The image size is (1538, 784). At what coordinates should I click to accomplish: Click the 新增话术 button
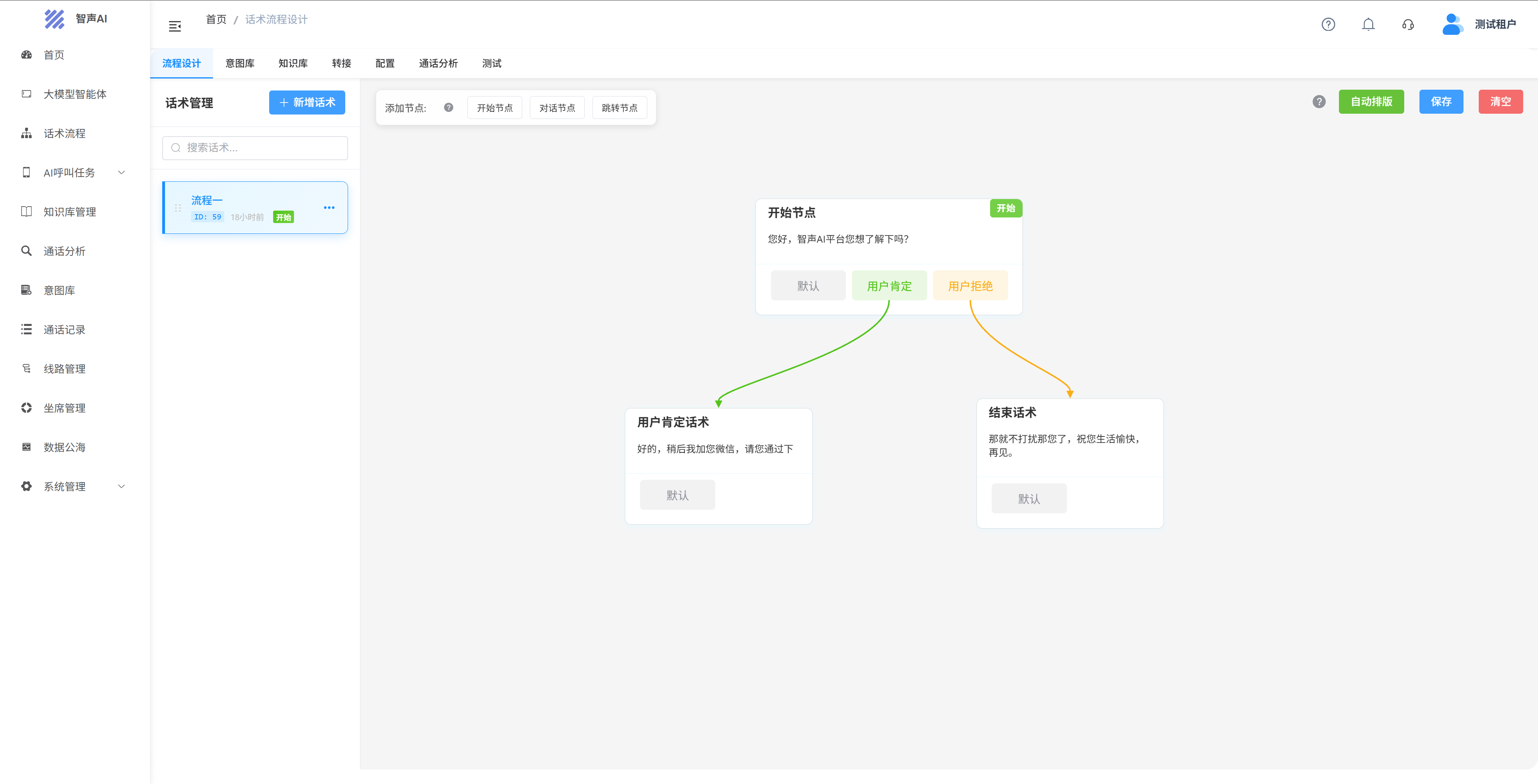click(x=307, y=103)
